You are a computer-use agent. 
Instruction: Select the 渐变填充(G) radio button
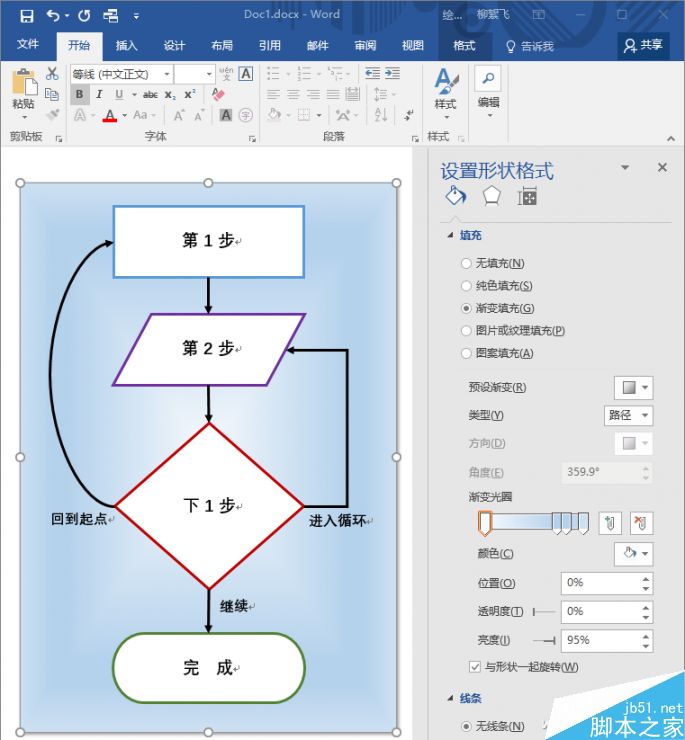(466, 309)
